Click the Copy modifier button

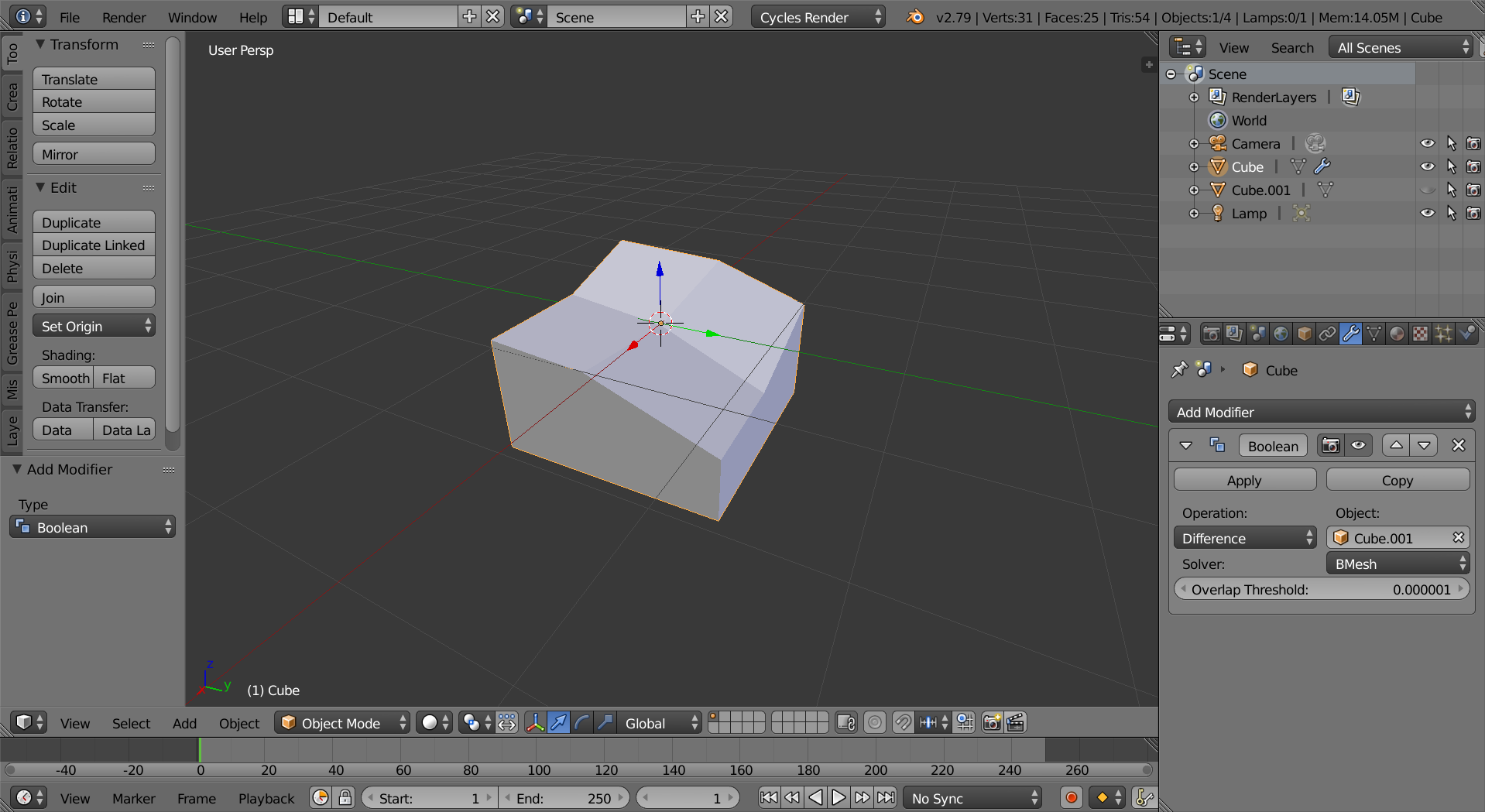[1398, 480]
